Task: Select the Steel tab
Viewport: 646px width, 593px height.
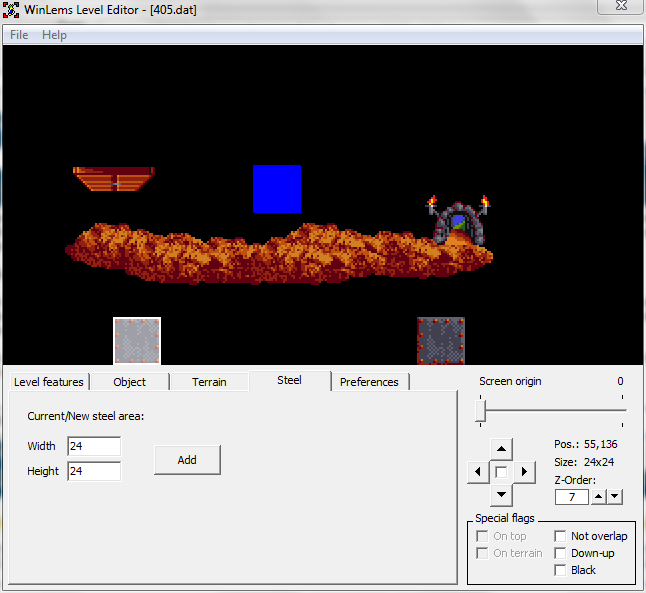Action: tap(289, 380)
